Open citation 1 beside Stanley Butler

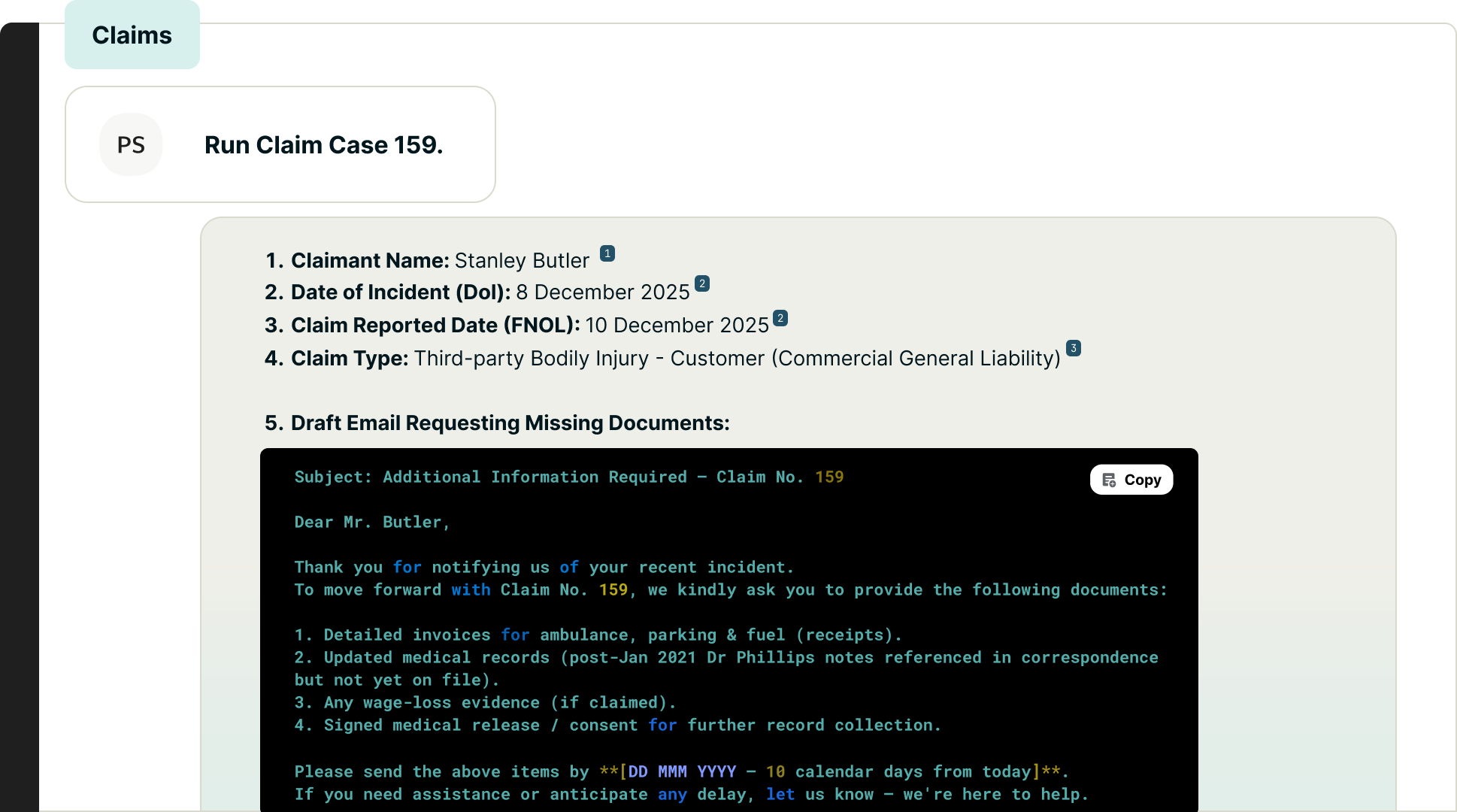tap(607, 253)
